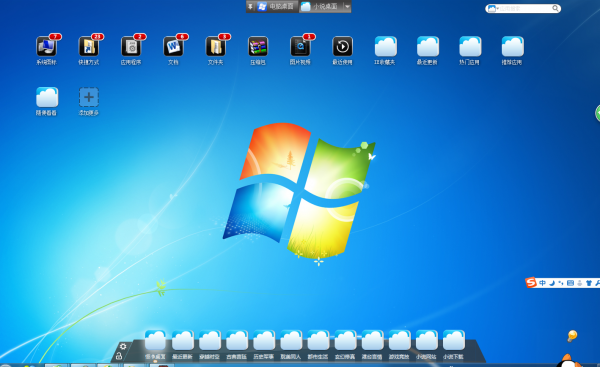The height and width of the screenshot is (367, 600).
Task: Open the 图片视频 media group
Action: coord(300,47)
